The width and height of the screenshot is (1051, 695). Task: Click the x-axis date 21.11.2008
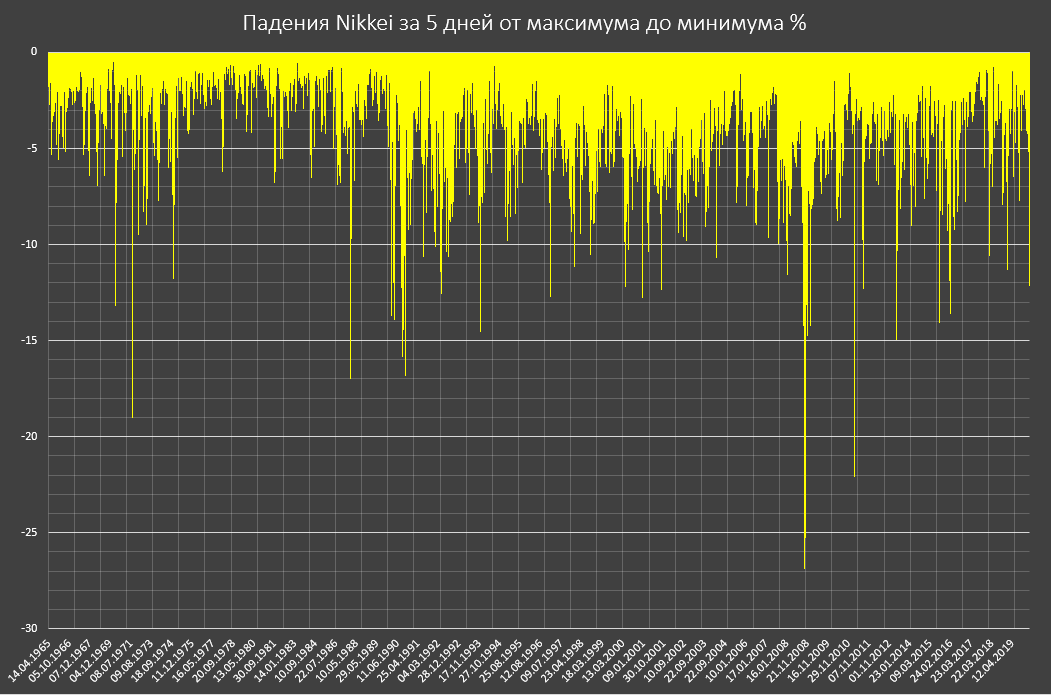(x=786, y=661)
